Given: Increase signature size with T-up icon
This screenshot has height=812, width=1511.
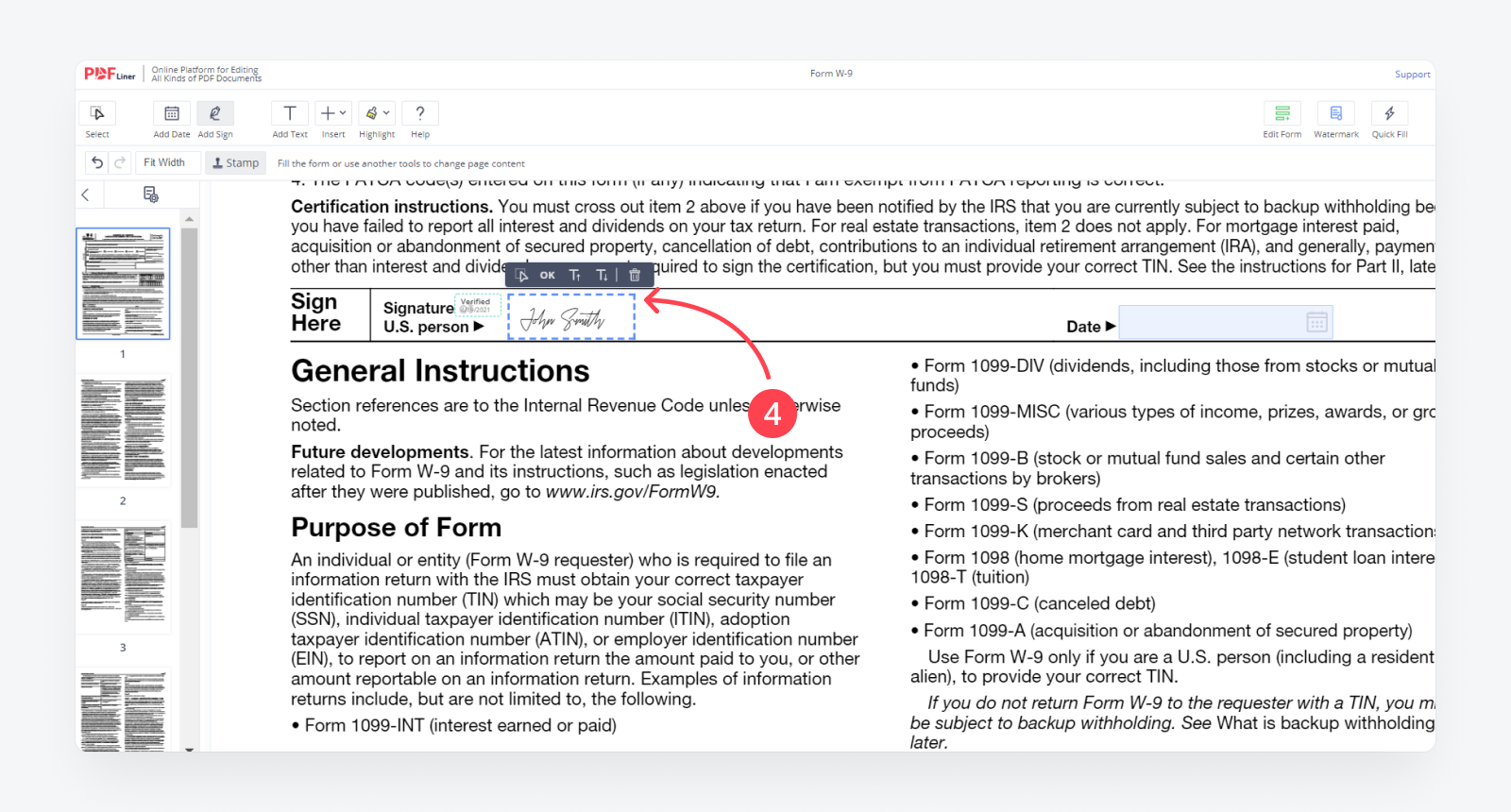Looking at the screenshot, I should [x=575, y=276].
